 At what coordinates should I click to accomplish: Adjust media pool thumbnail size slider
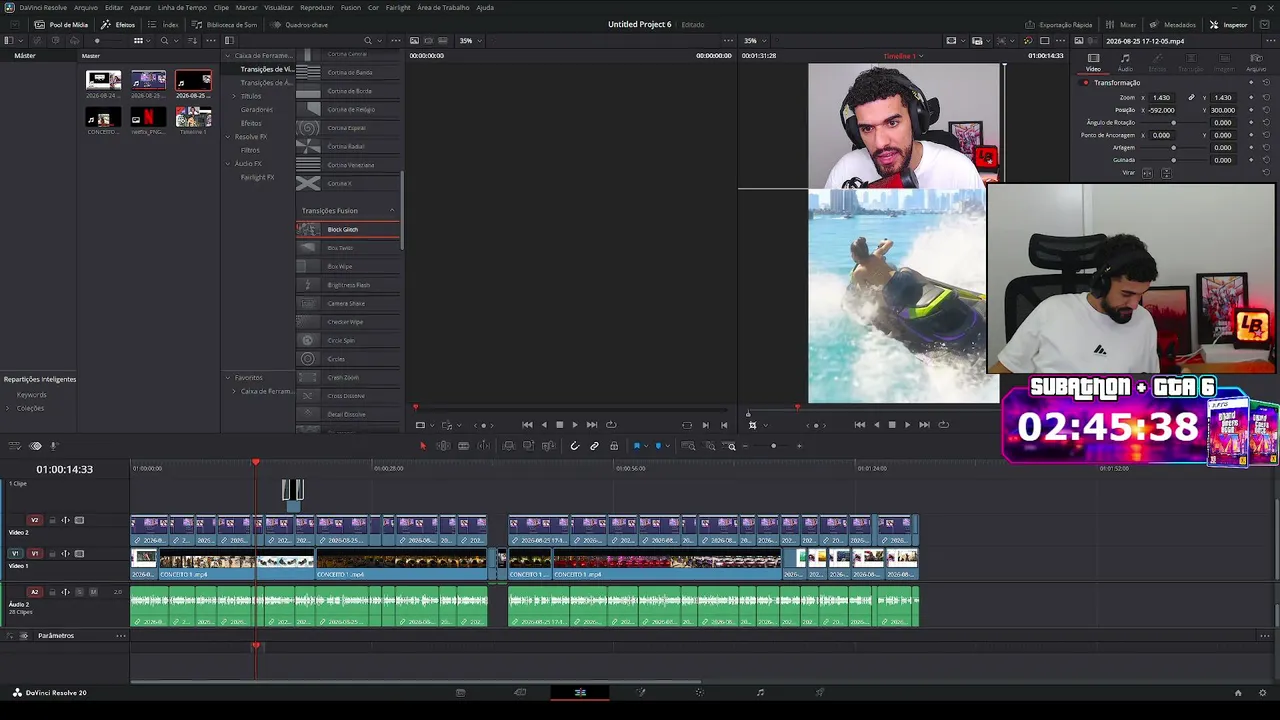coord(97,41)
